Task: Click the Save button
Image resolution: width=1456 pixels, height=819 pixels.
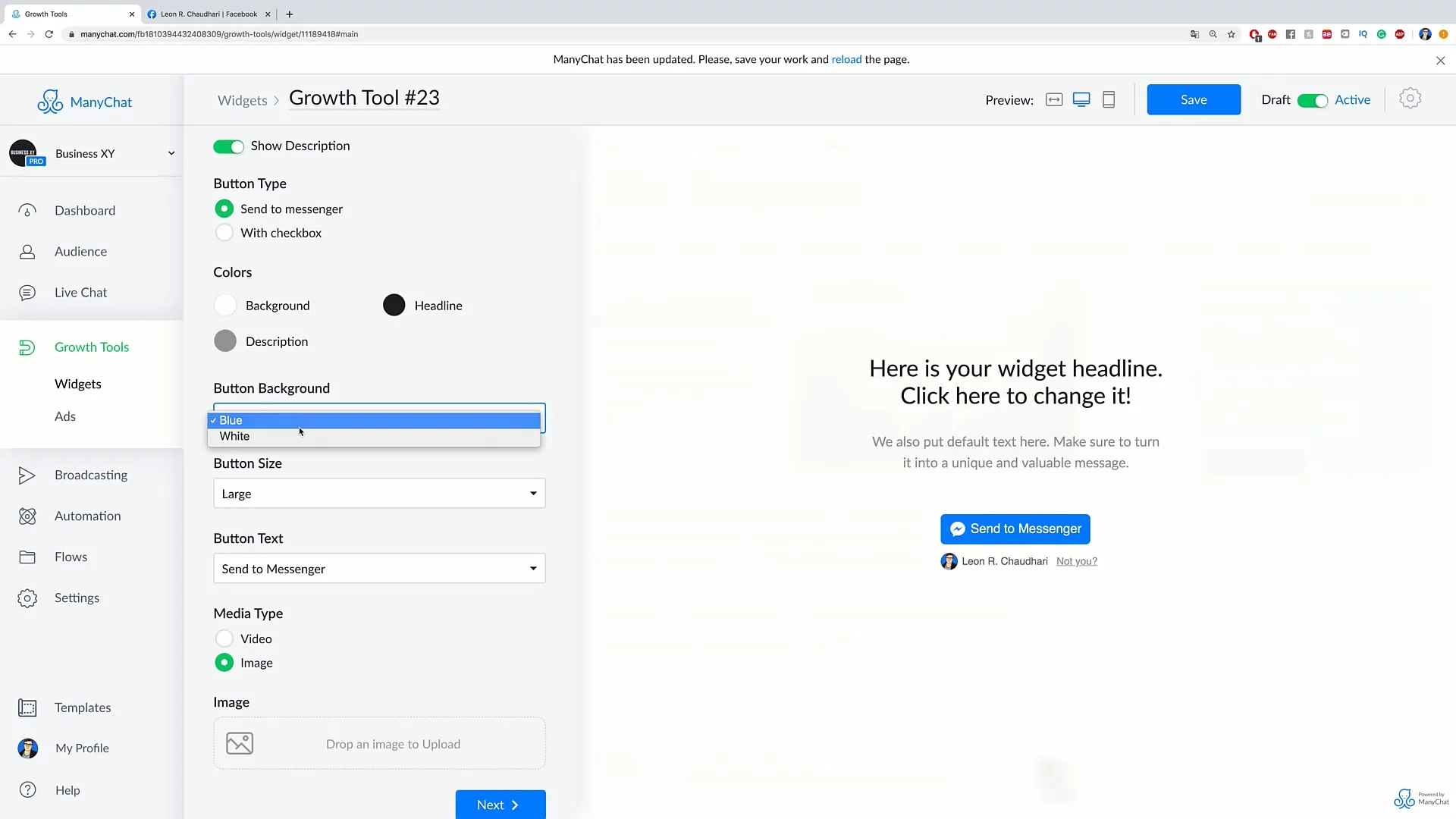Action: 1194,99
